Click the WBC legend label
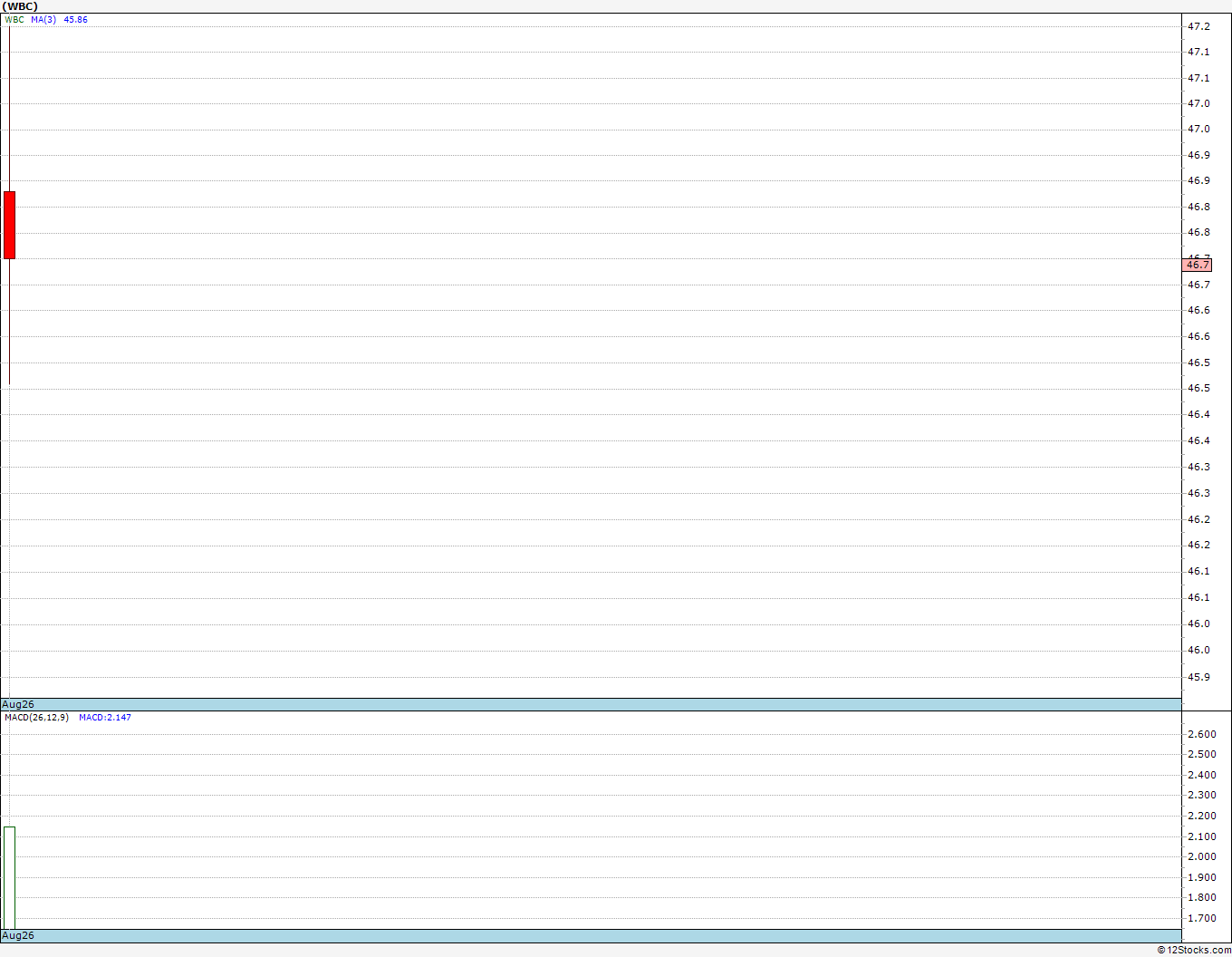 pyautogui.click(x=14, y=19)
